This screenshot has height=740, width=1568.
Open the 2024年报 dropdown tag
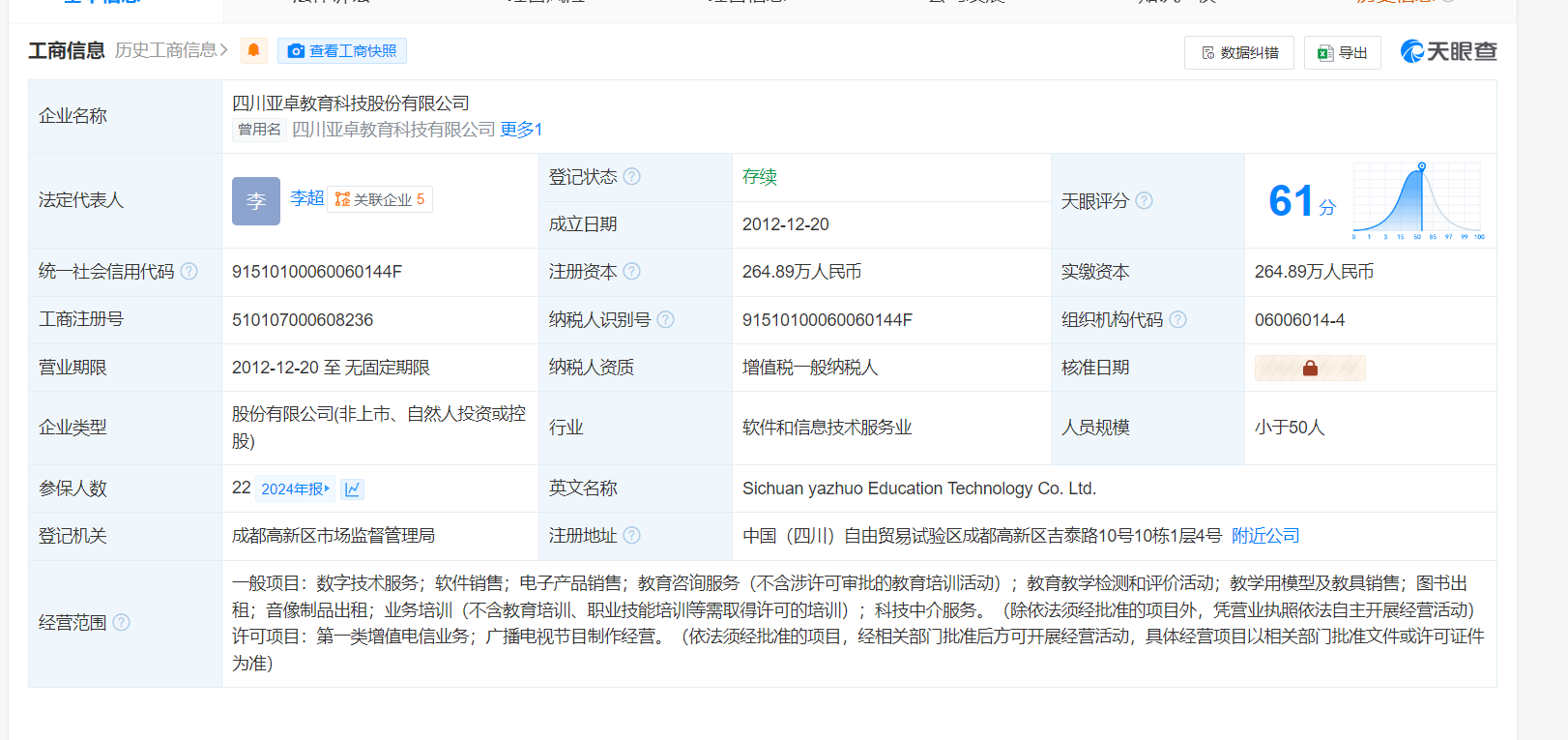point(296,489)
